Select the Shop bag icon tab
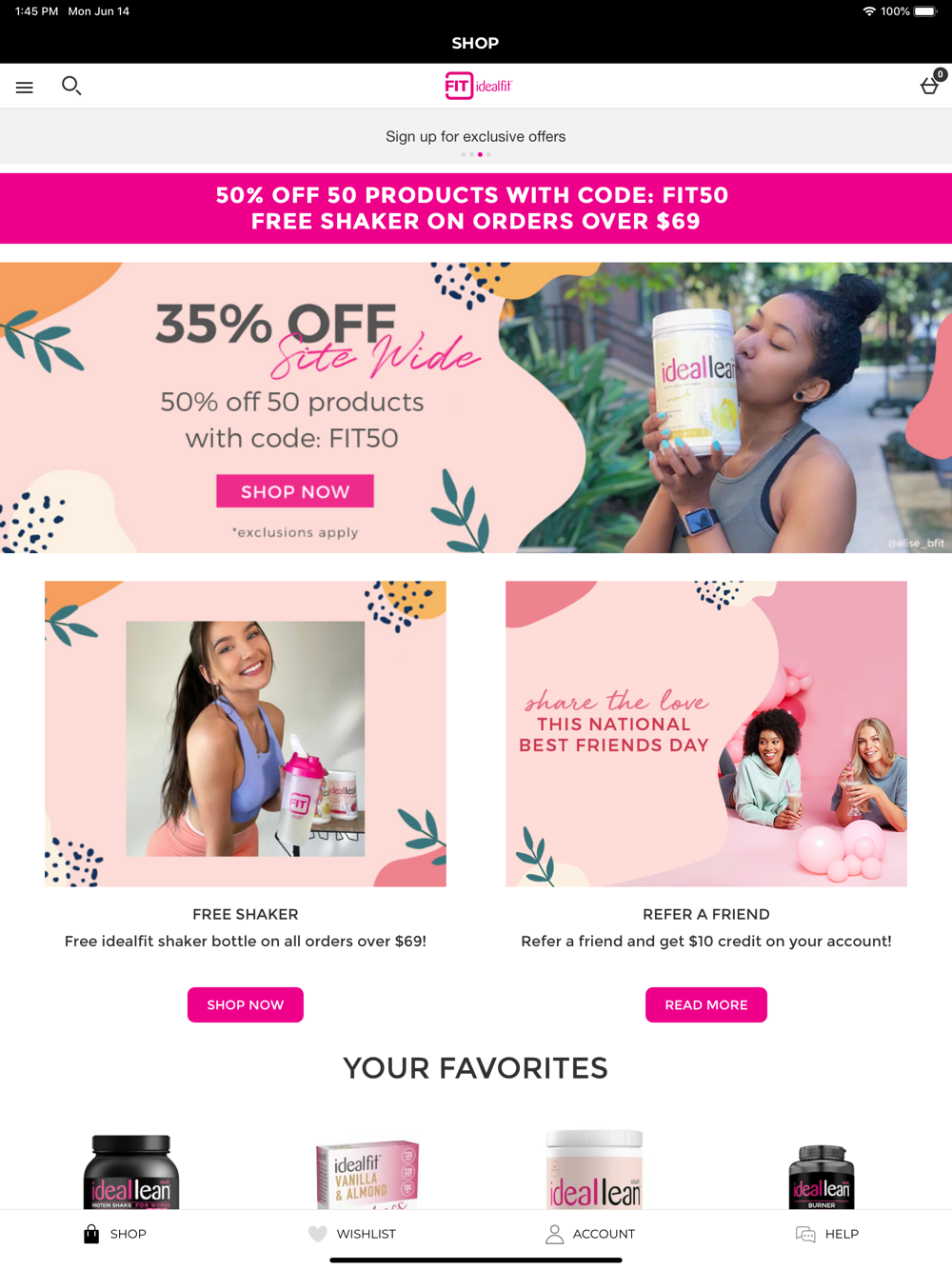Screen dimensions: 952x1270 115,1234
